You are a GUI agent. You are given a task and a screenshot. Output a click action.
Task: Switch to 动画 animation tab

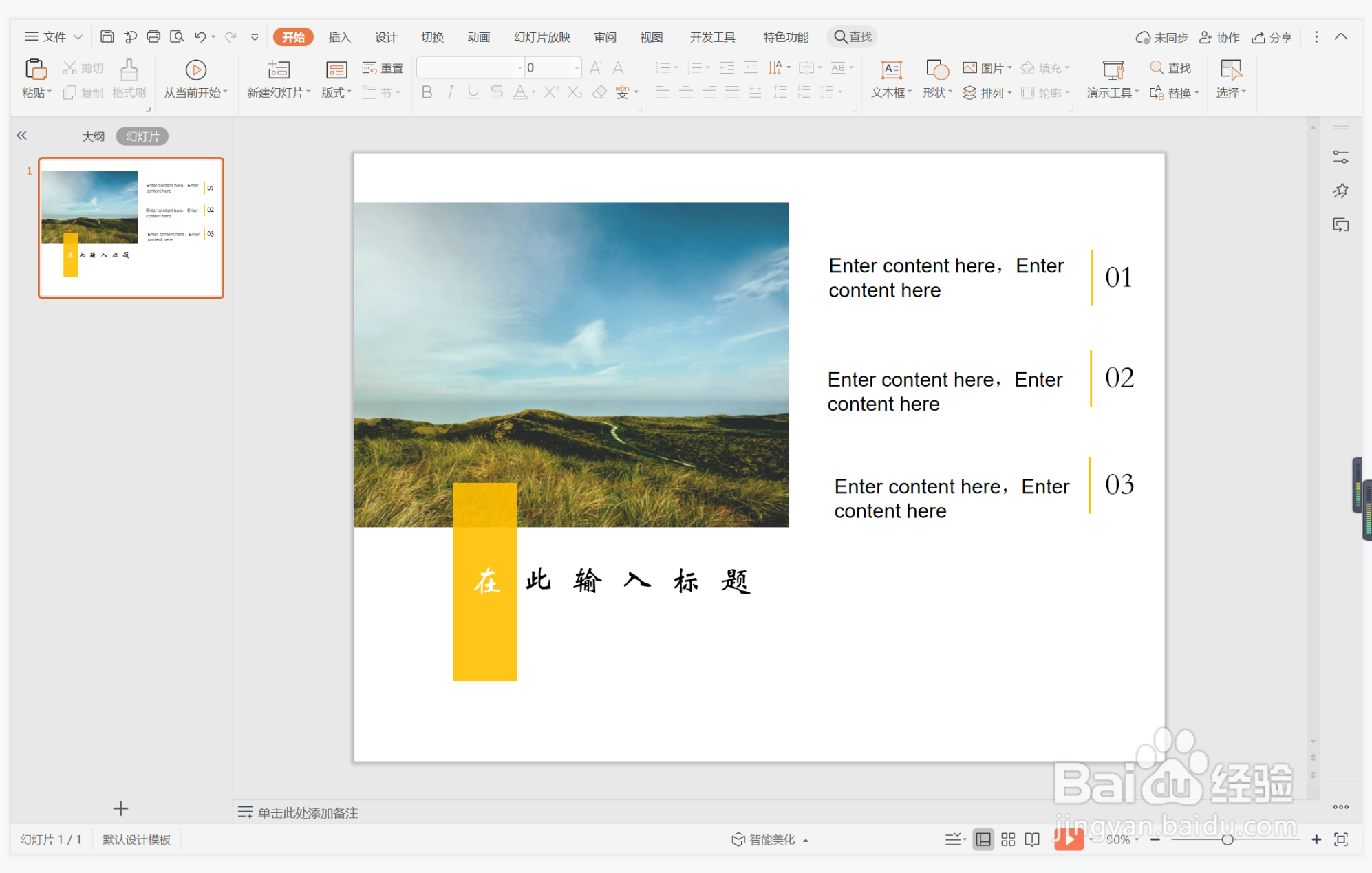[x=478, y=36]
